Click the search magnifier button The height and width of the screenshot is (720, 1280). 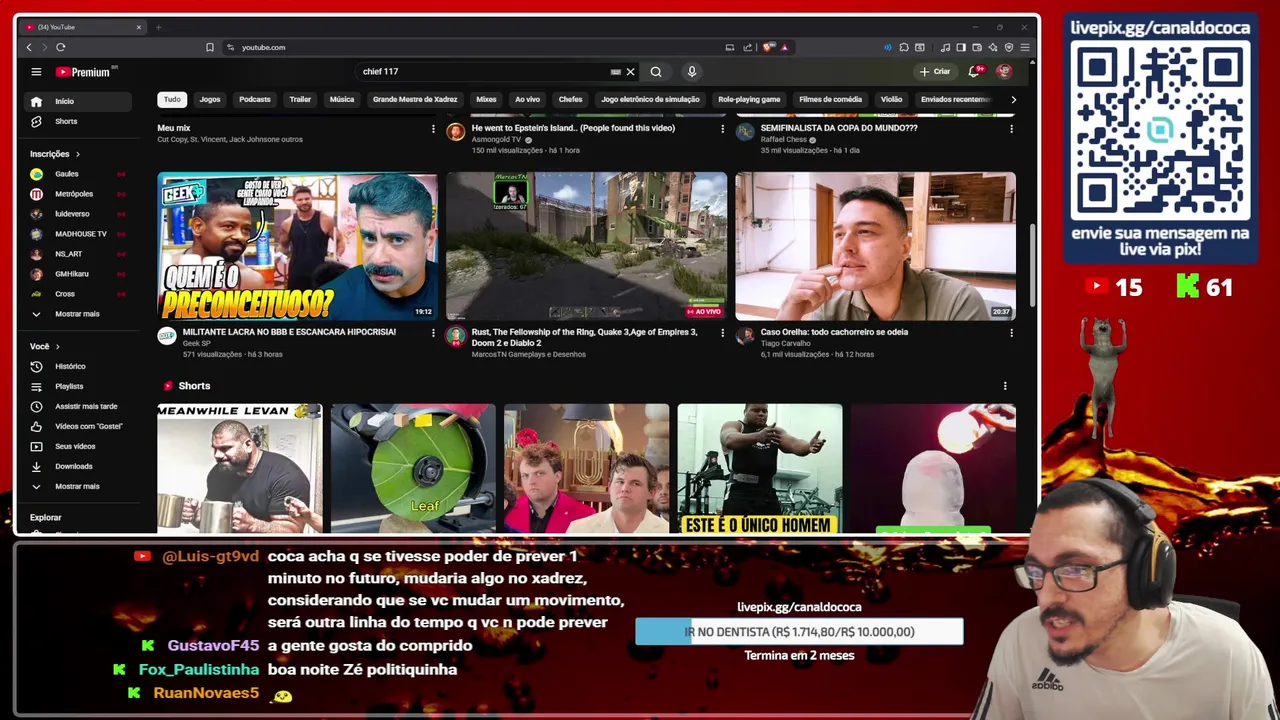pos(656,72)
